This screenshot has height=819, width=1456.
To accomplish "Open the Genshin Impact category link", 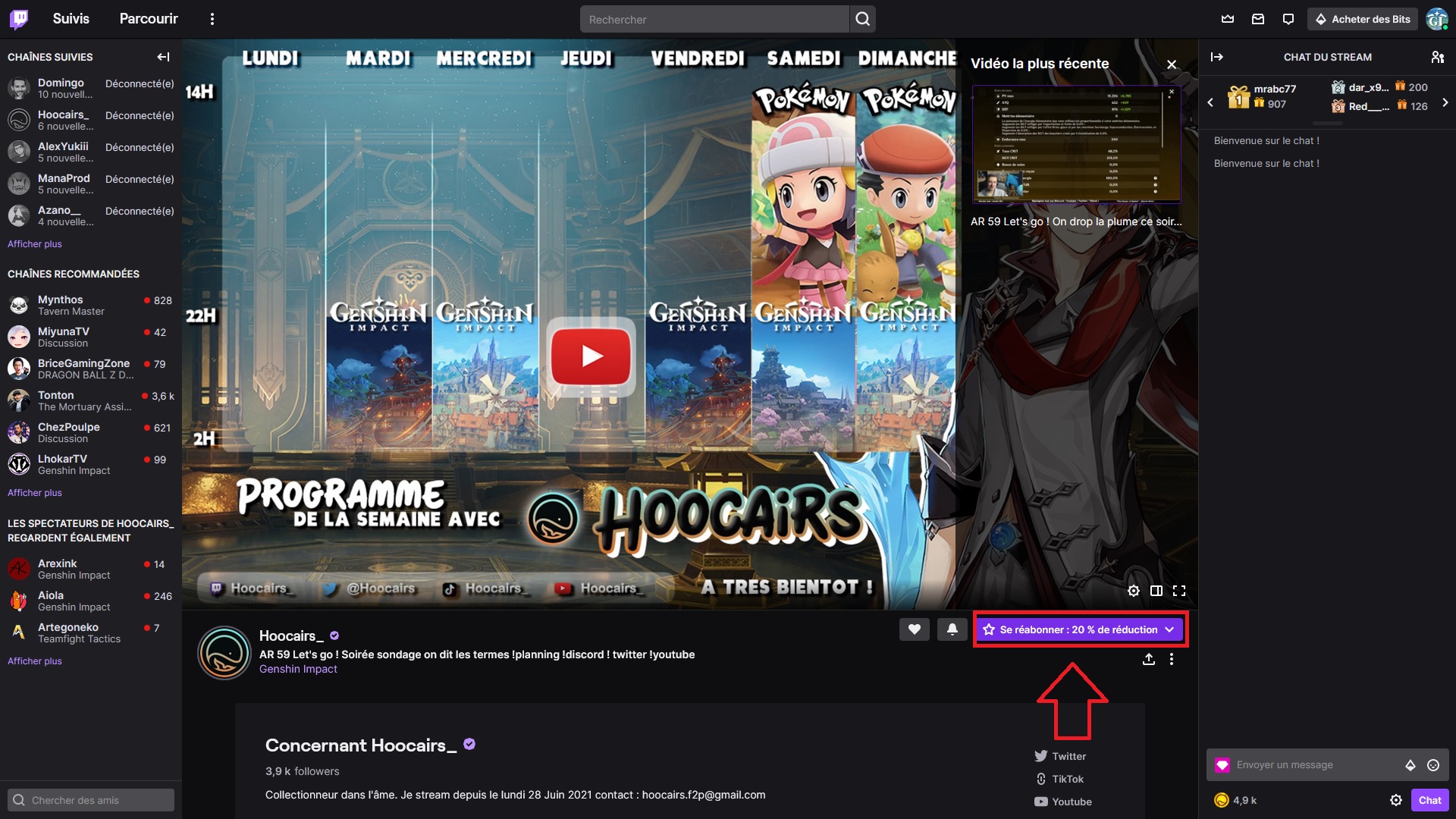I will pyautogui.click(x=298, y=669).
